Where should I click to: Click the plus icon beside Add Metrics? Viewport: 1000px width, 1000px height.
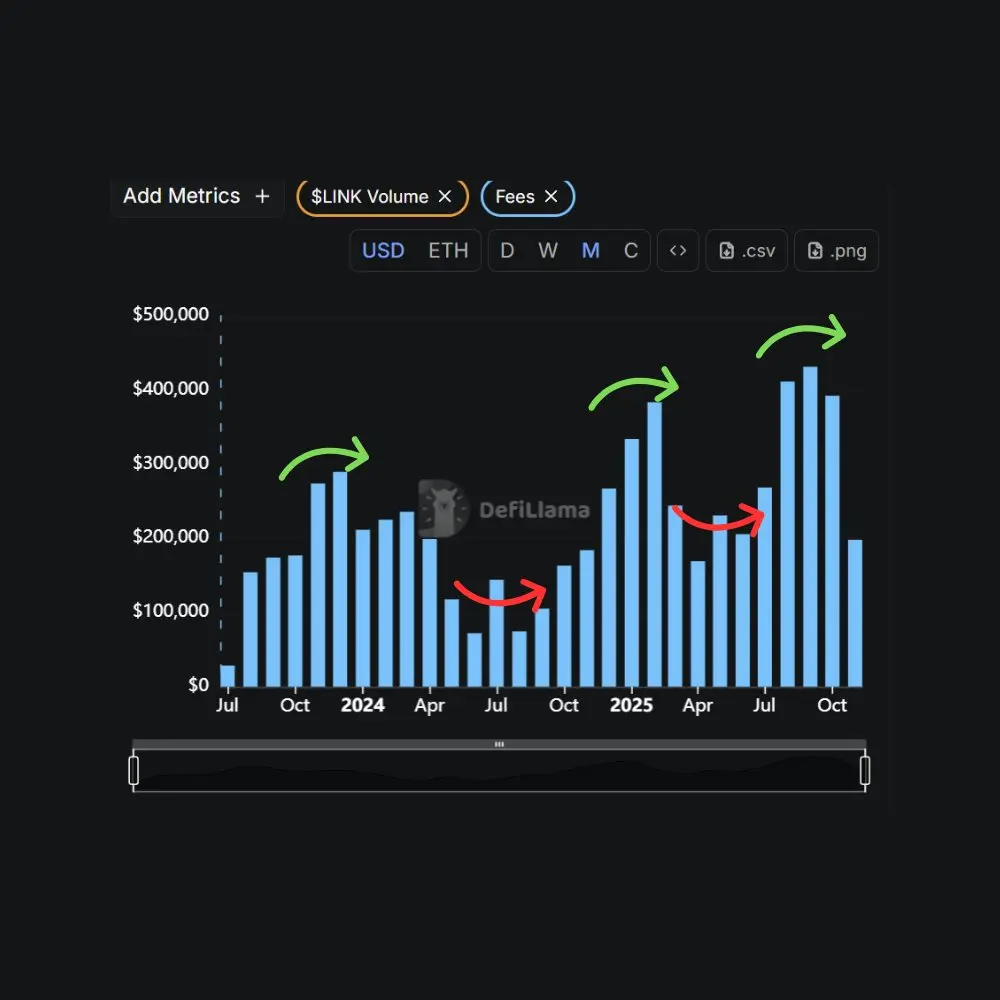click(x=262, y=196)
